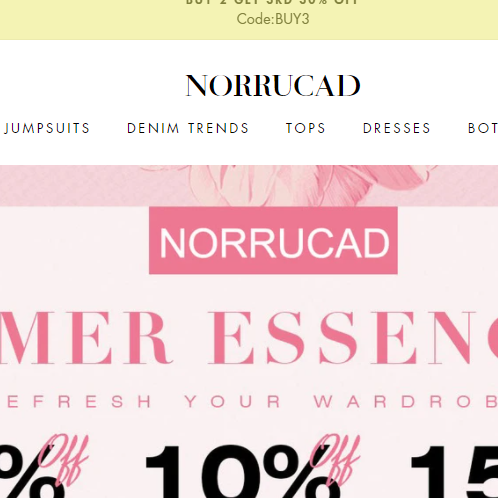Click the cursive Off beside leftmost percent sign
This screenshot has height=498, width=498.
63,459
